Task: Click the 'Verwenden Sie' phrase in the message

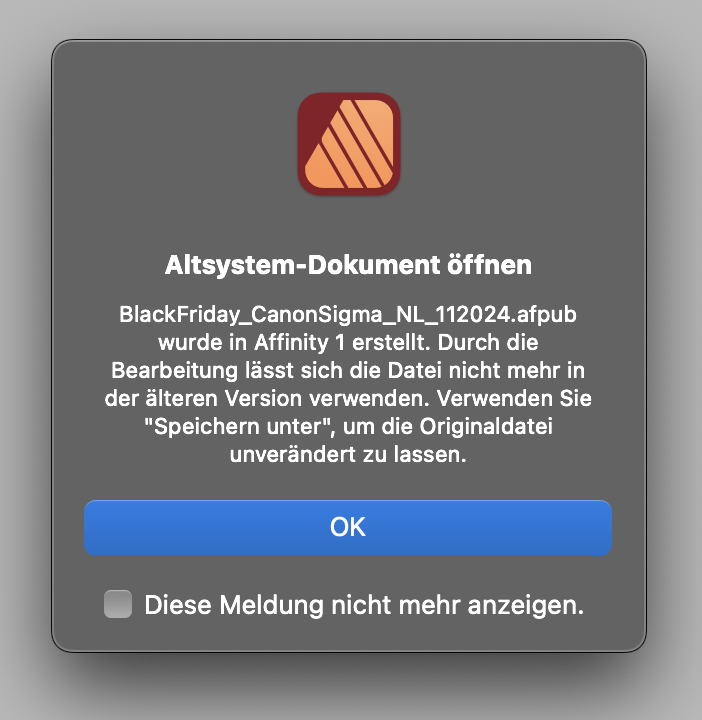Action: click(514, 399)
